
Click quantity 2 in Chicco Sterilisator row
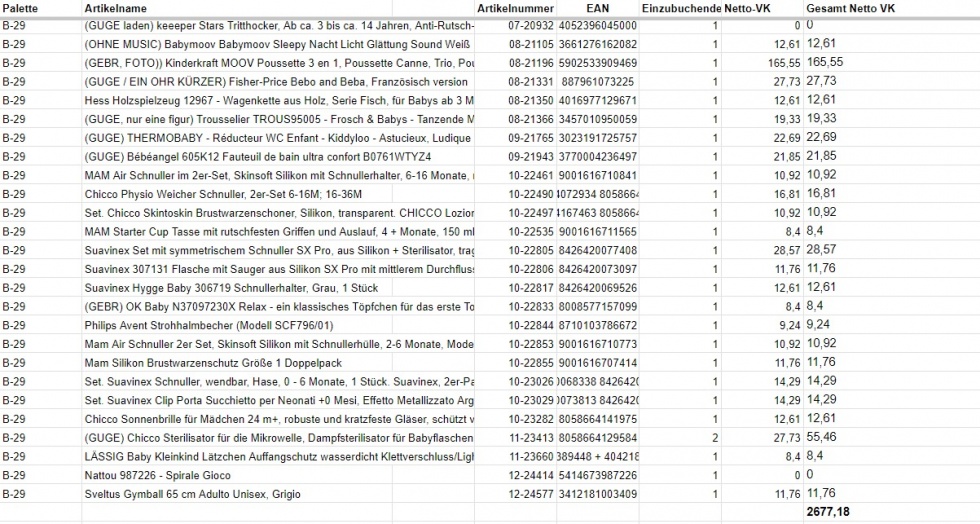pyautogui.click(x=715, y=438)
